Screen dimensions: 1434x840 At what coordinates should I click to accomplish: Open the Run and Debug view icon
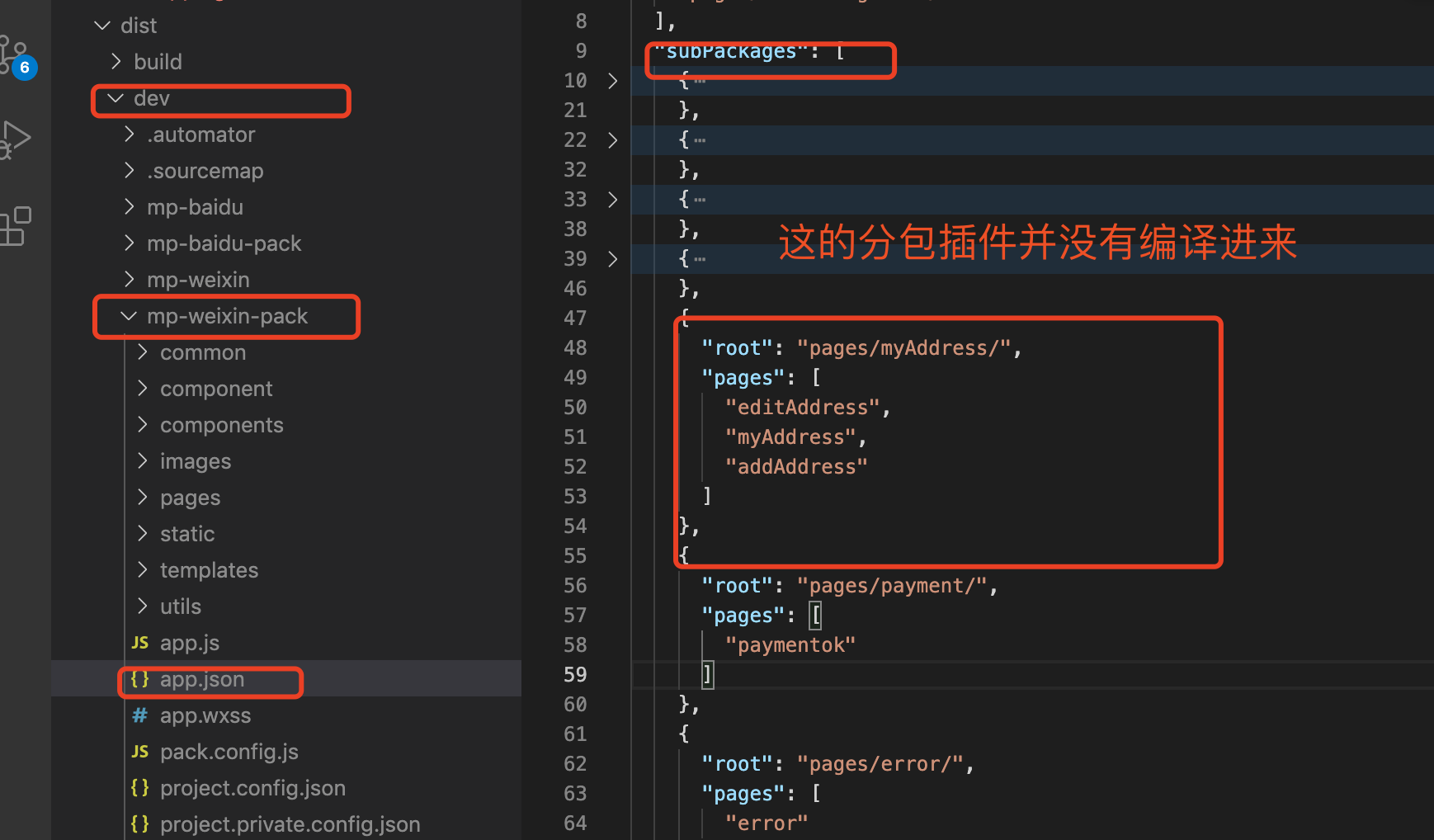coord(15,139)
